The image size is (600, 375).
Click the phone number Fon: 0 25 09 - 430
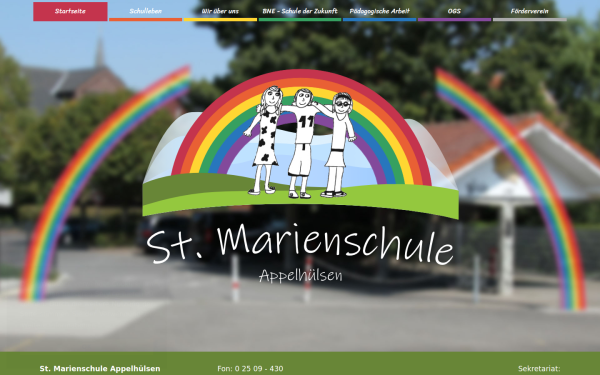[x=250, y=369]
